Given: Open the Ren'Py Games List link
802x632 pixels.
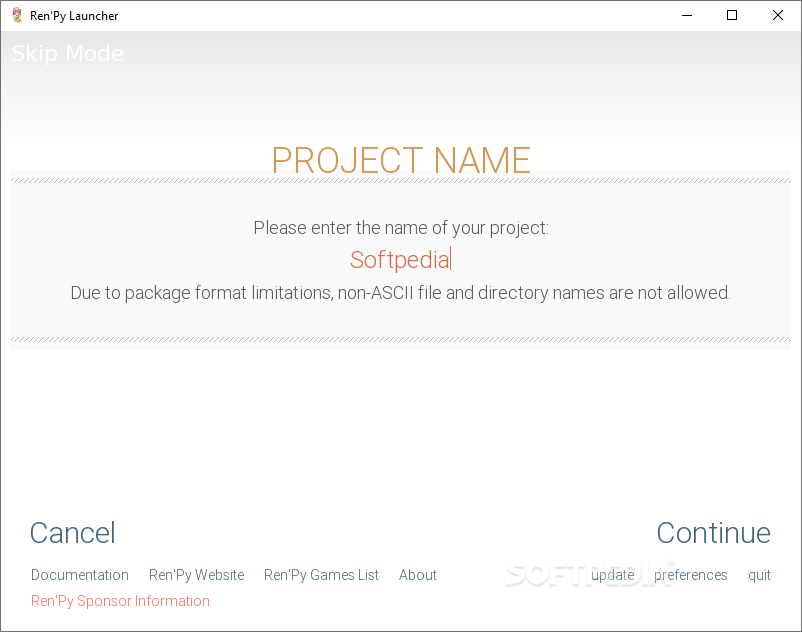Looking at the screenshot, I should coord(321,575).
